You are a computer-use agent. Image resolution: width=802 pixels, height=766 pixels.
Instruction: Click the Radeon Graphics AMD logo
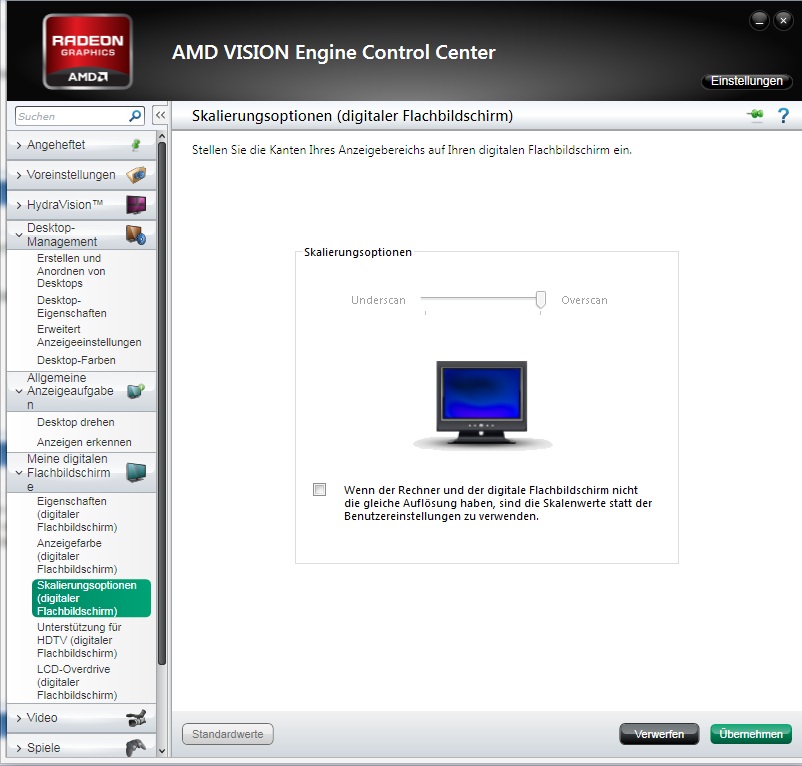coord(87,52)
